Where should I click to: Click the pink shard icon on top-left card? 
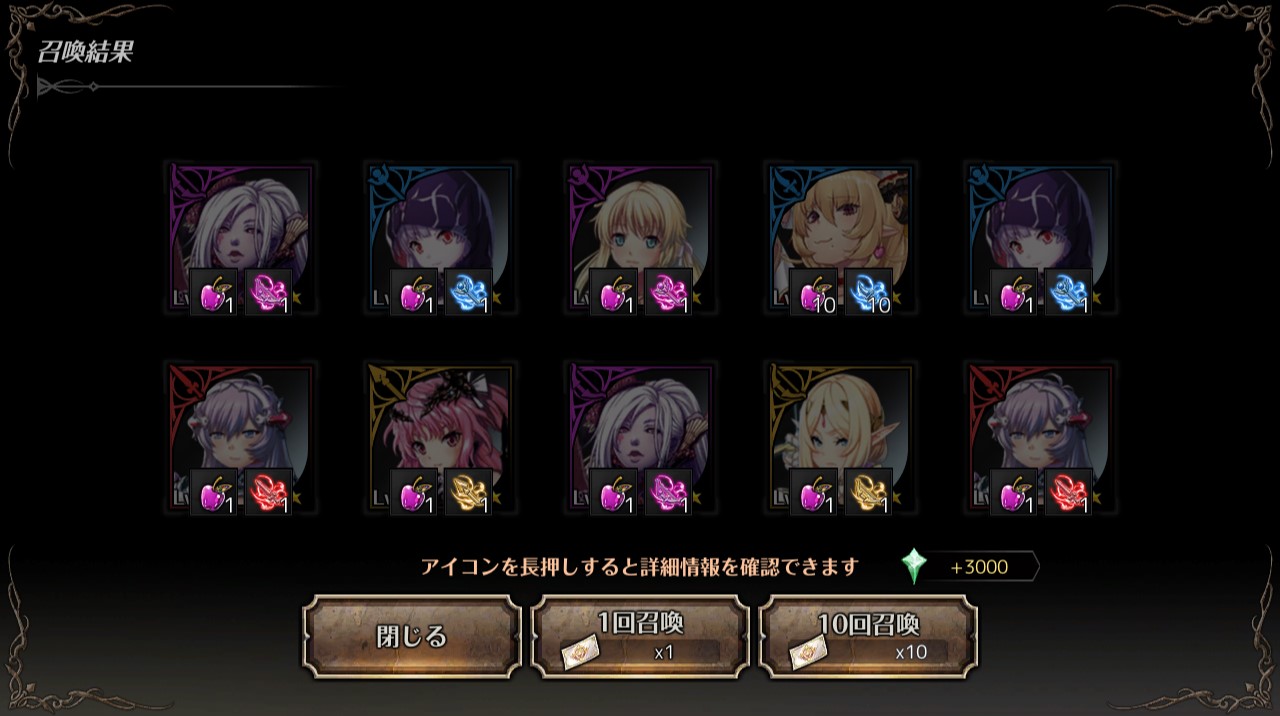pyautogui.click(x=268, y=292)
